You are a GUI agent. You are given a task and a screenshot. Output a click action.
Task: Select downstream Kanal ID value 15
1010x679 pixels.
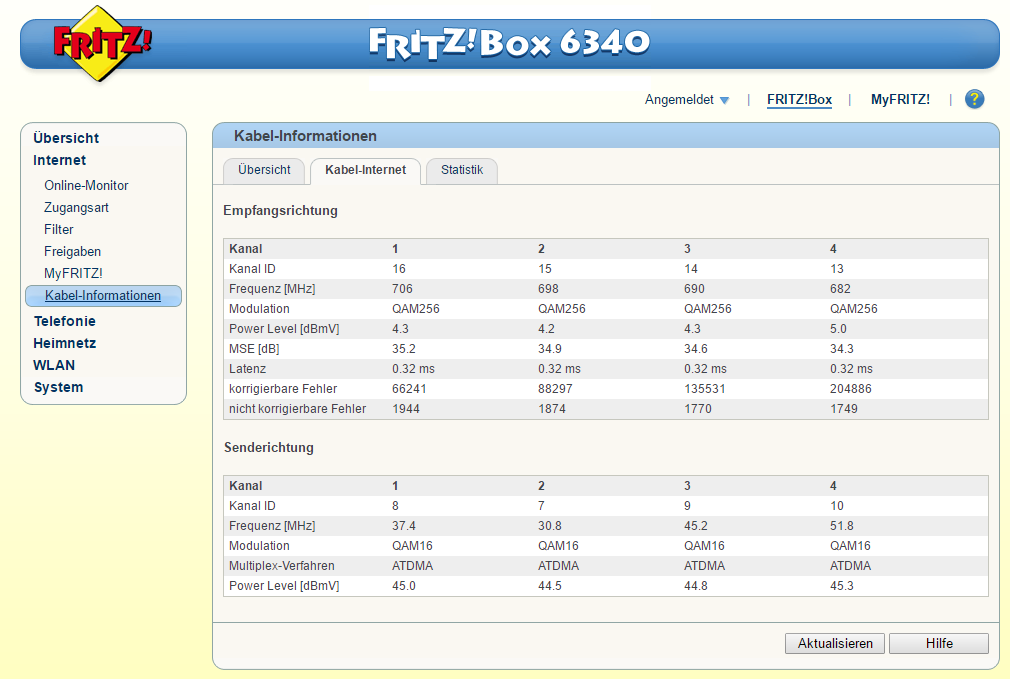pos(545,269)
